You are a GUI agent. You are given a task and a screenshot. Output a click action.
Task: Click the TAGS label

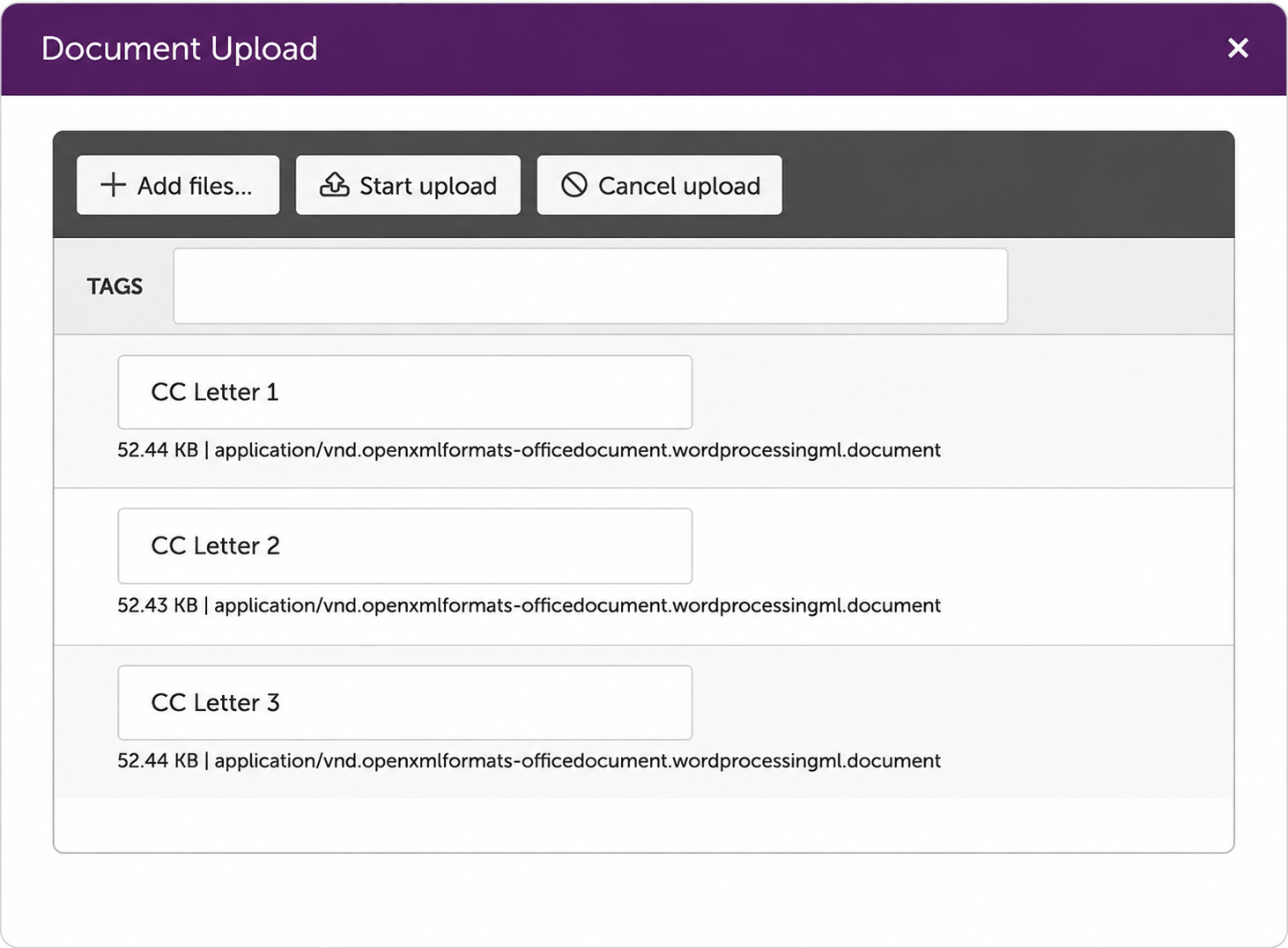pos(115,286)
